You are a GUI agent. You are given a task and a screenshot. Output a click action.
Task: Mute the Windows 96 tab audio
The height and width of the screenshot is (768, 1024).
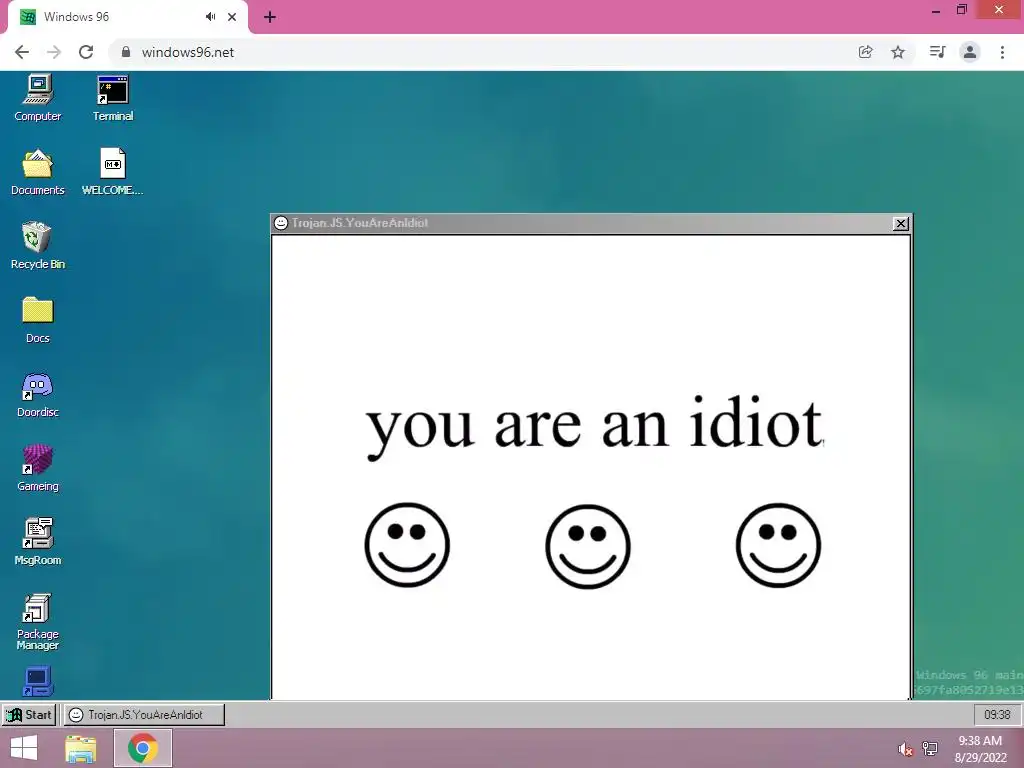[x=210, y=17]
